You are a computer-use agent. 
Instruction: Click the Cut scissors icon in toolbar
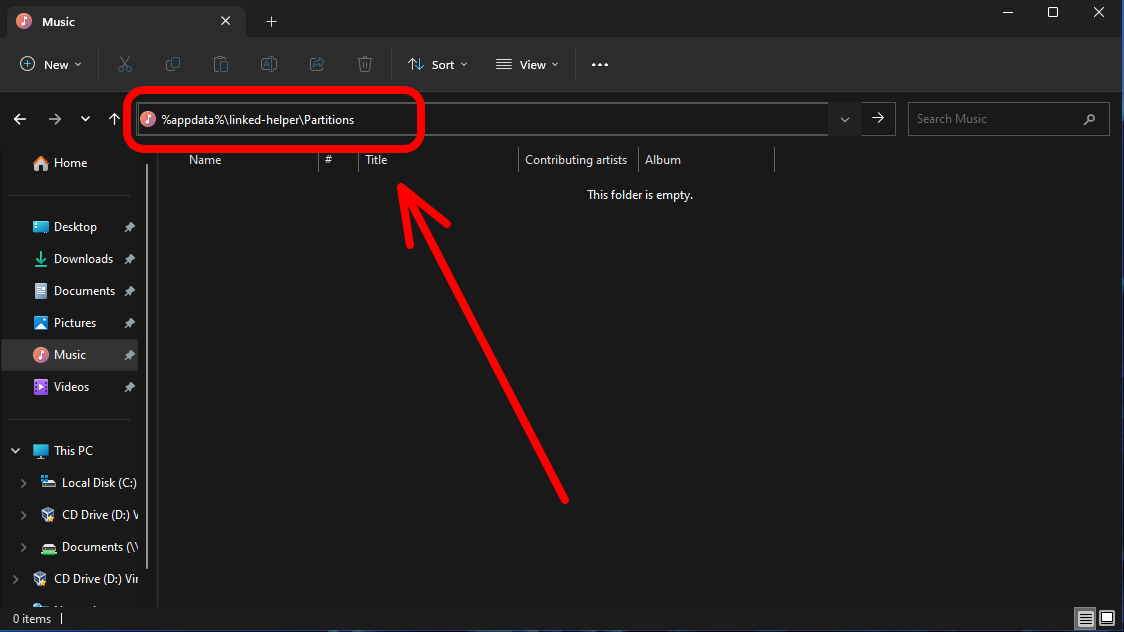coord(125,64)
